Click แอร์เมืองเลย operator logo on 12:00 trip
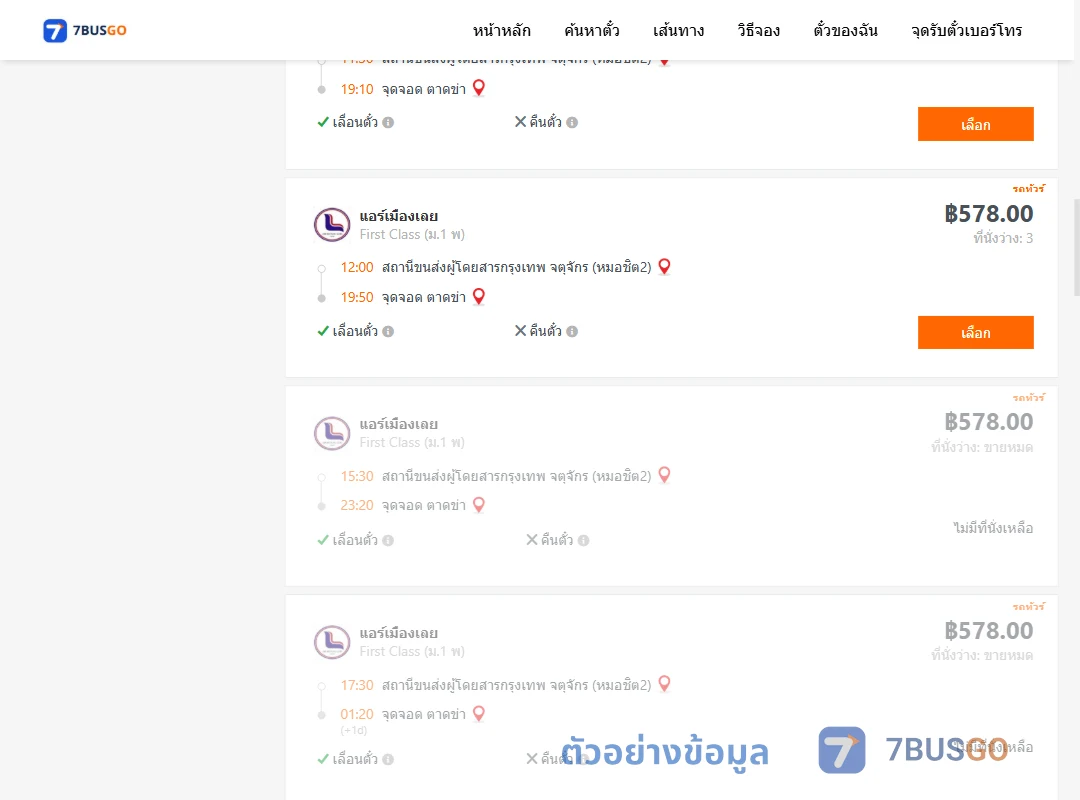This screenshot has height=800, width=1080. tap(332, 225)
